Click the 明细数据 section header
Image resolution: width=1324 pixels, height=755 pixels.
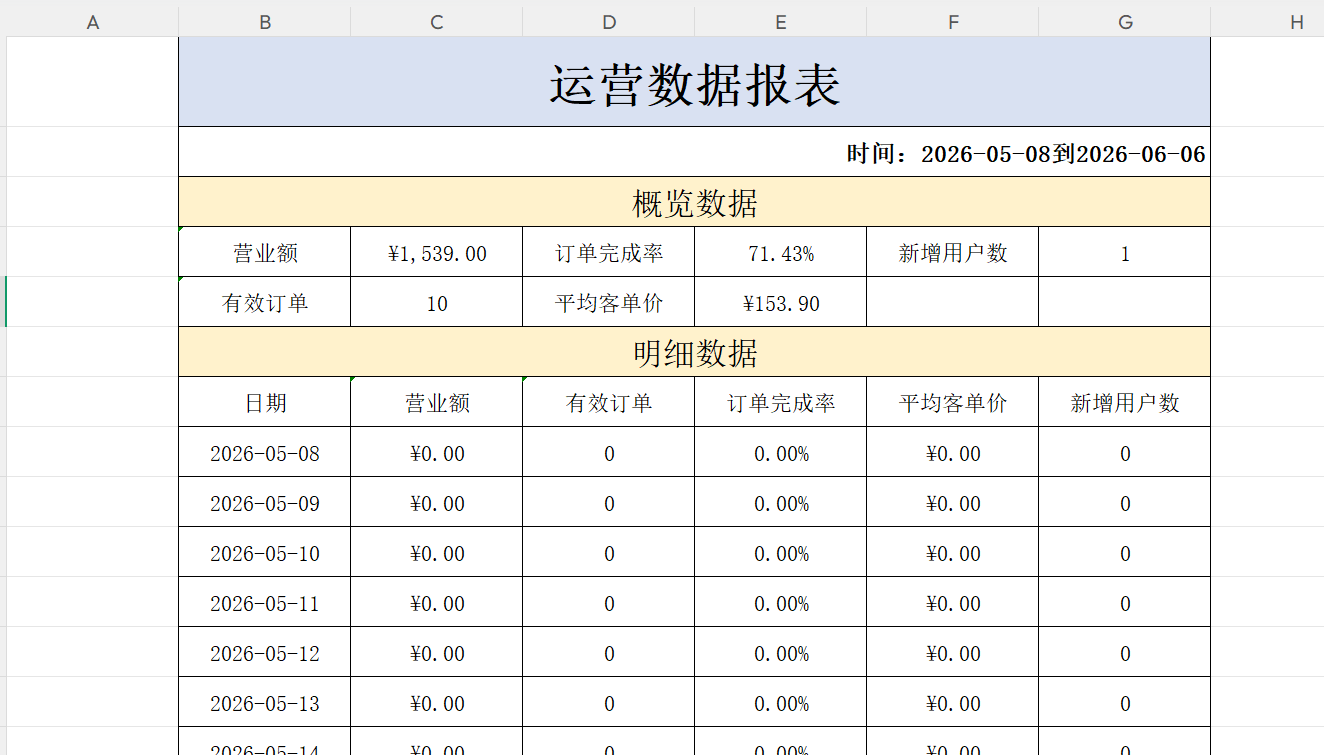(695, 352)
